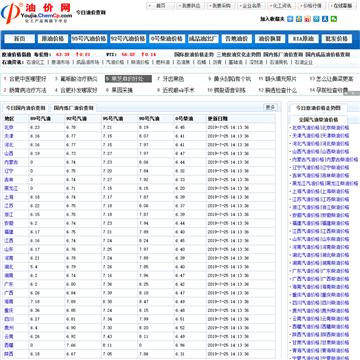
Task: Open 福建 region link in table
Action: coord(9,232)
